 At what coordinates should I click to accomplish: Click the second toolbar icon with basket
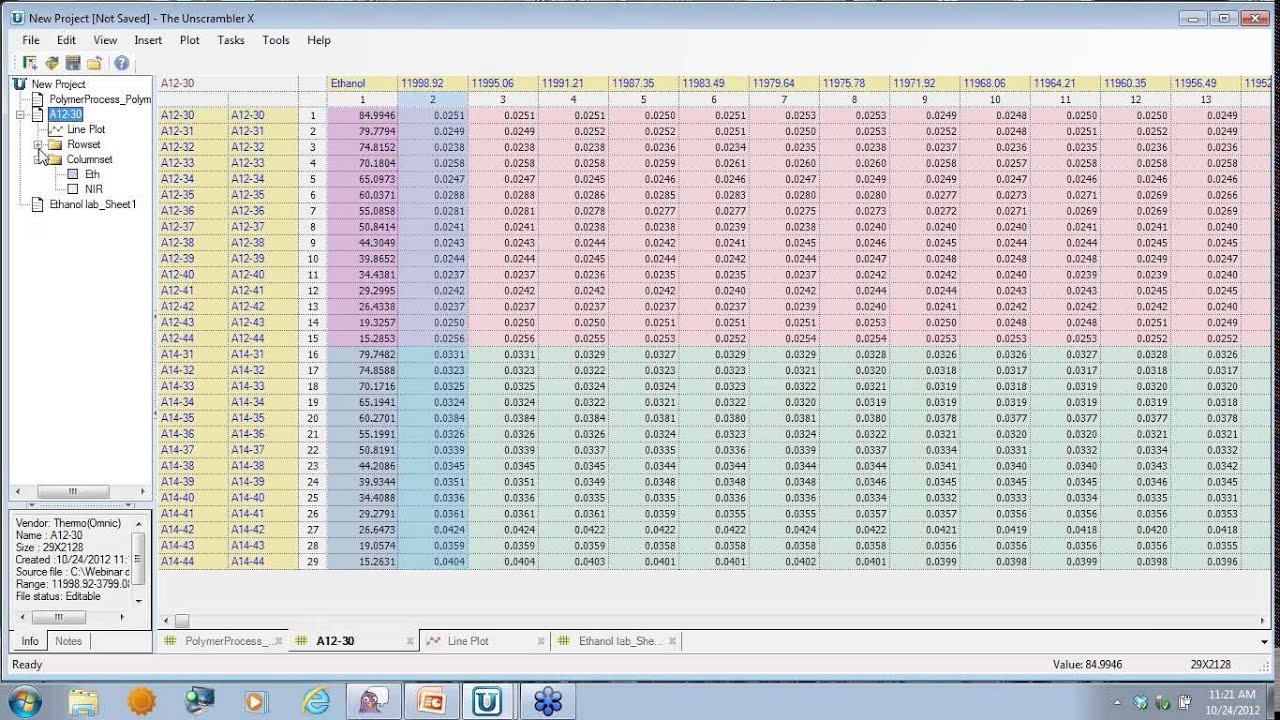point(52,63)
